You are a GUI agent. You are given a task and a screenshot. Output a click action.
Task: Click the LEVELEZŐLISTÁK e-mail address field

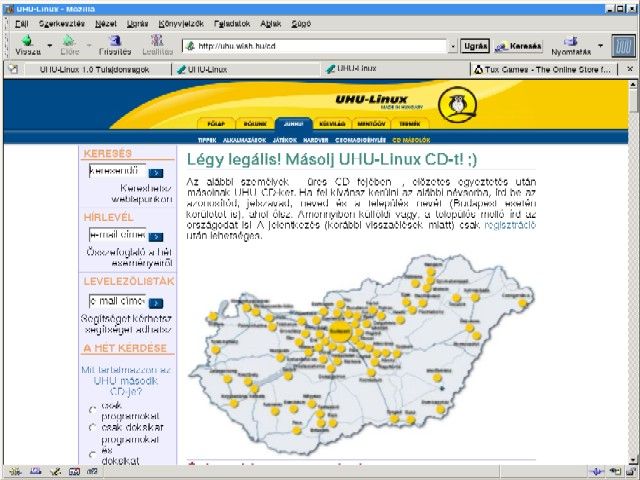(117, 301)
